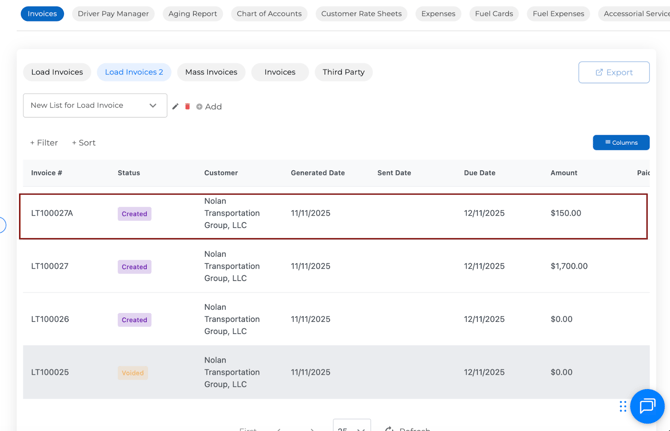Screen dimensions: 670x431
Task: Click the drag handle dots beside chat
Action: [x=623, y=406]
